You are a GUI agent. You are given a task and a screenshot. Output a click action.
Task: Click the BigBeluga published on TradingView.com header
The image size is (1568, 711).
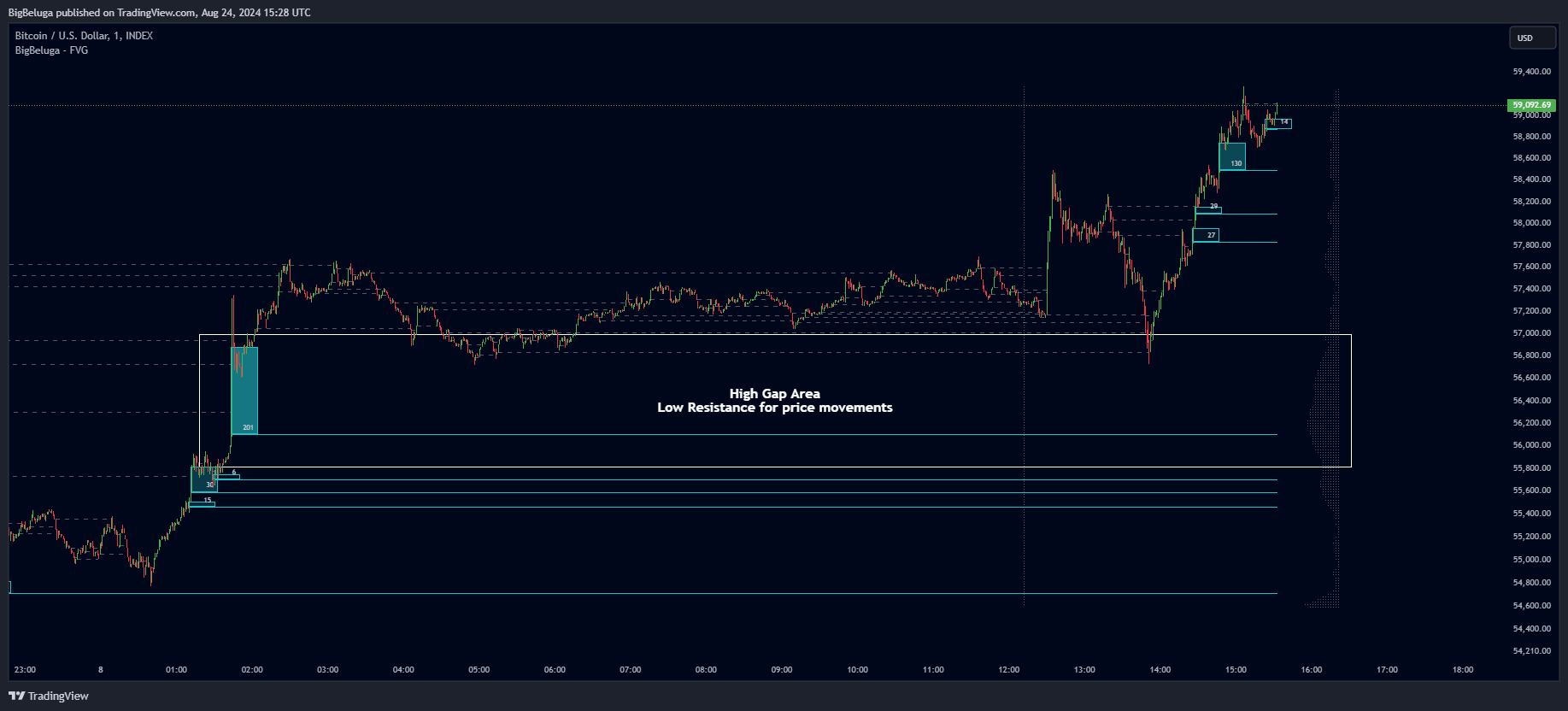click(160, 13)
